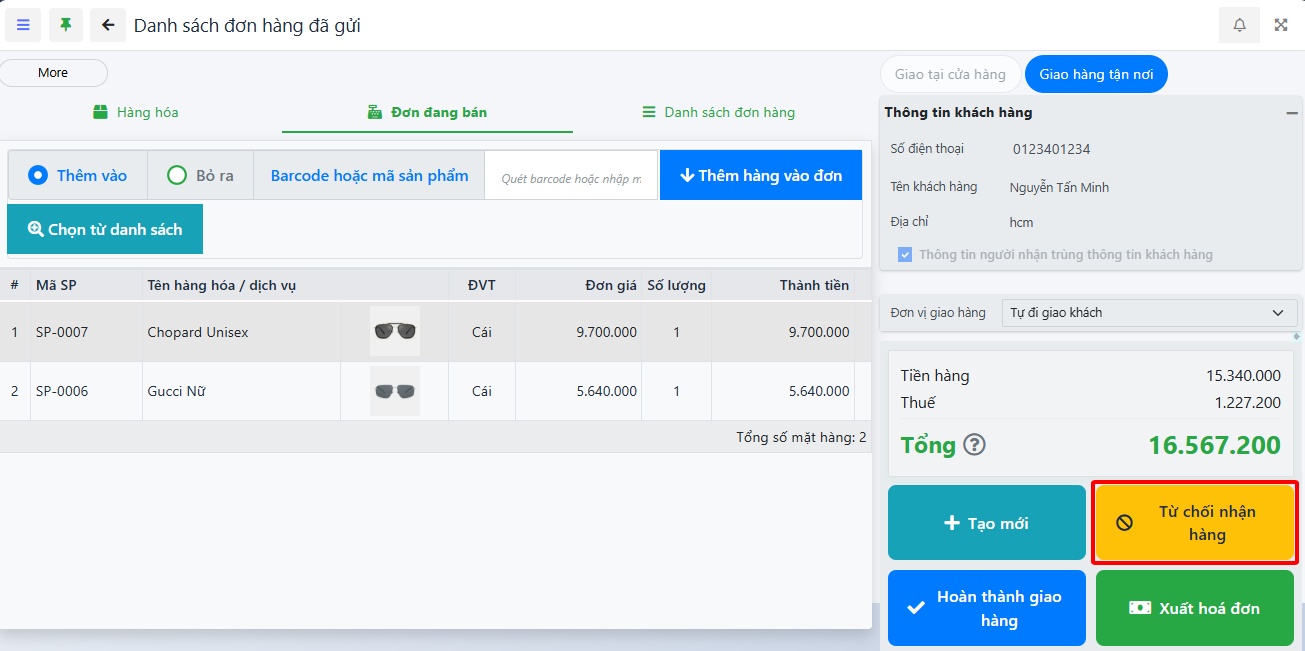Switch to the Hàng hóa tab
The image size is (1305, 651).
coord(136,112)
